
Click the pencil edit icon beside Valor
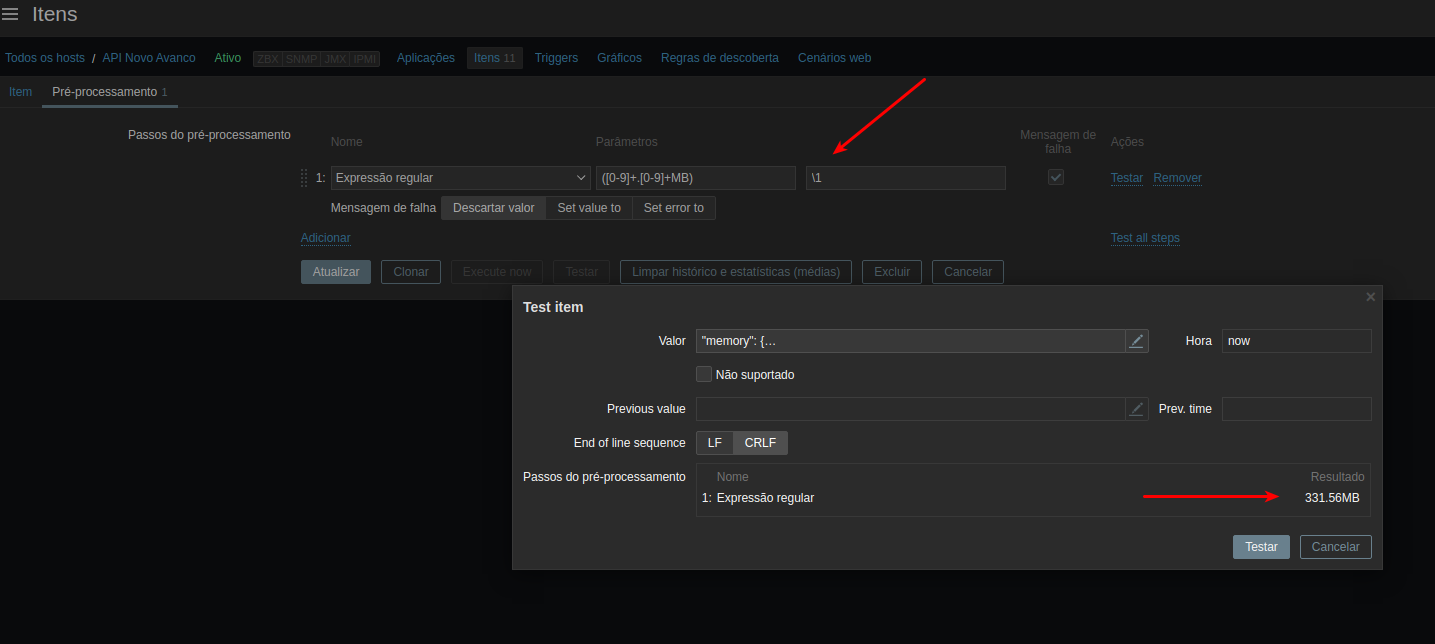coord(1136,341)
